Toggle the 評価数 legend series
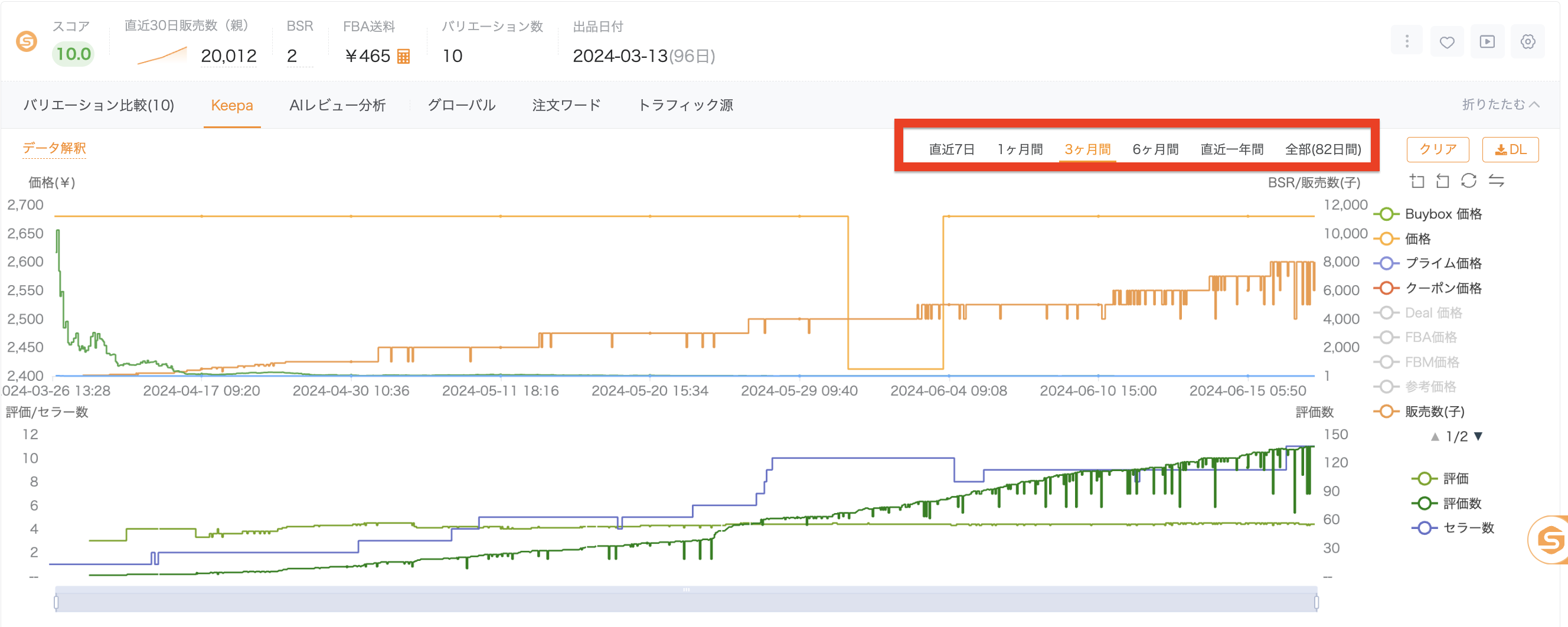 (x=1447, y=504)
